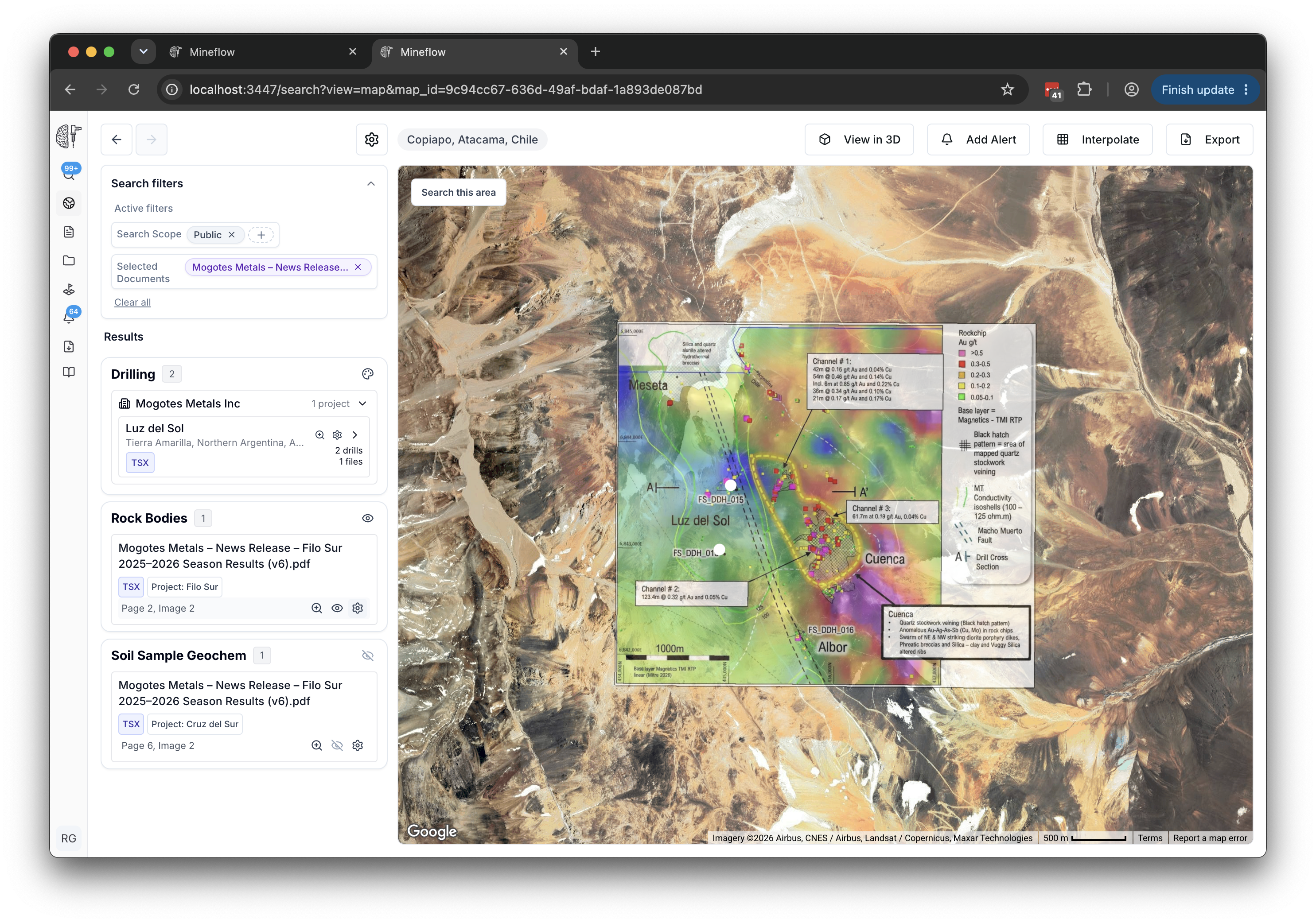Click View in 3D button

pyautogui.click(x=859, y=140)
